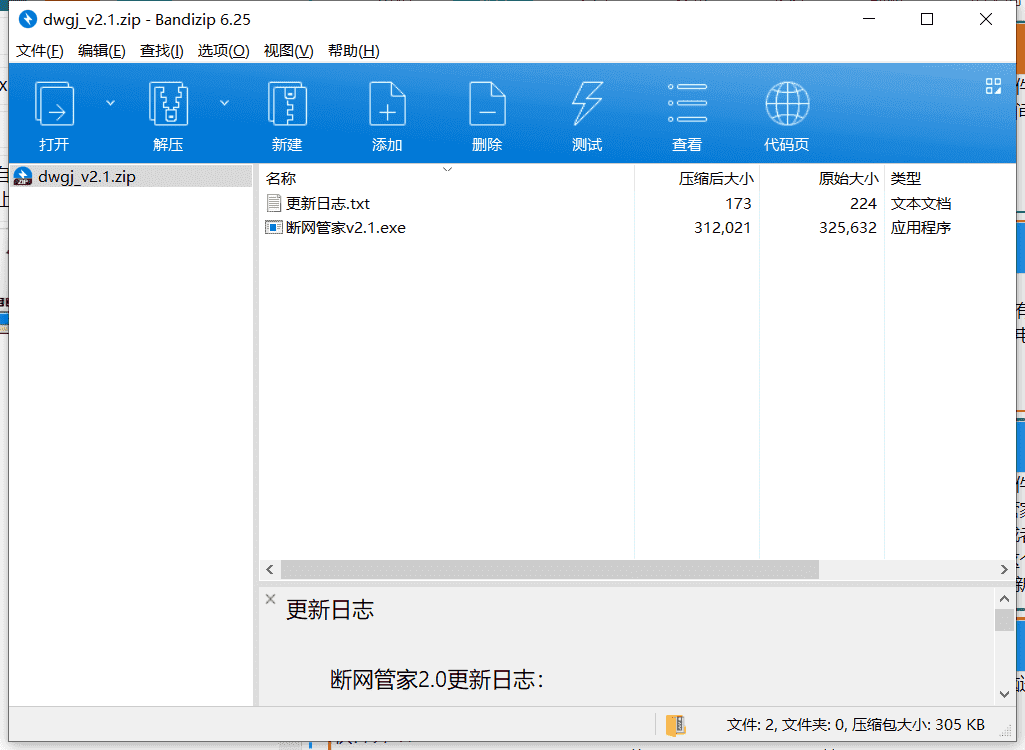1025x750 pixels.
Task: Click the grid layout icon in the toolbar corner
Action: pyautogui.click(x=993, y=86)
